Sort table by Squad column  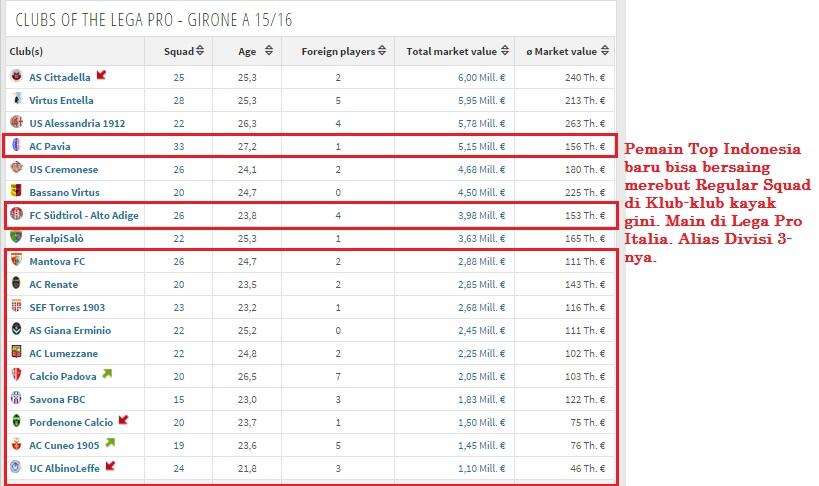pyautogui.click(x=184, y=51)
